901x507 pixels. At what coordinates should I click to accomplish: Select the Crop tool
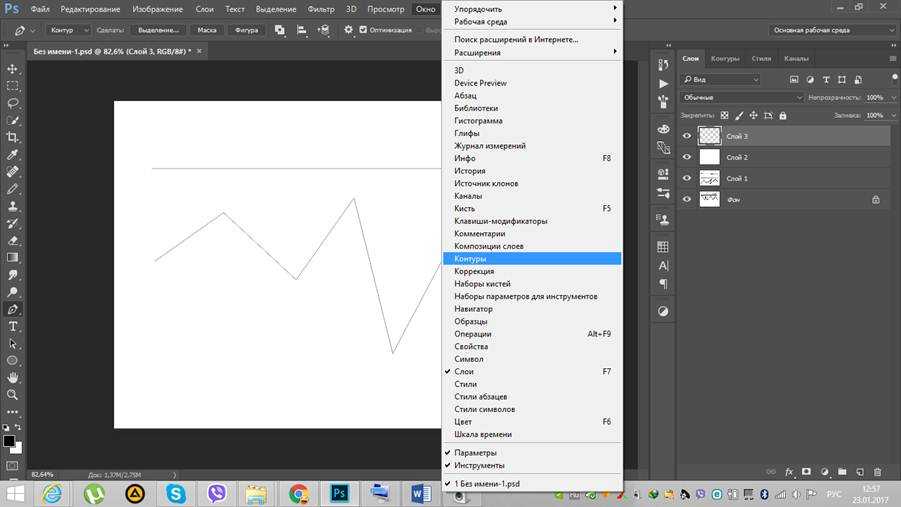13,137
